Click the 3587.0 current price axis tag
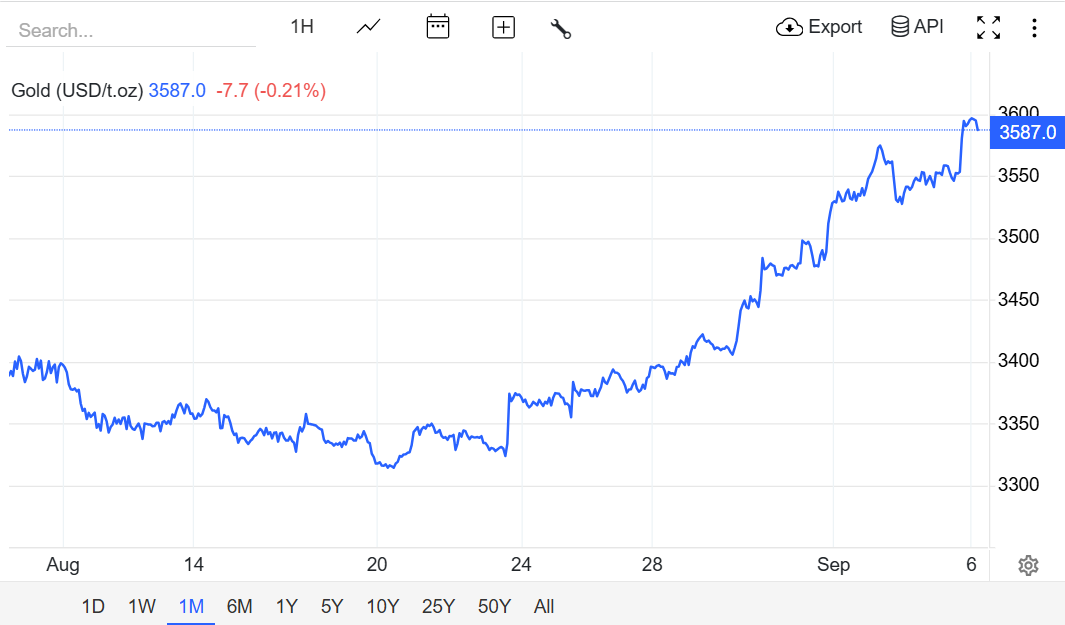The width and height of the screenshot is (1065, 625). [1028, 132]
